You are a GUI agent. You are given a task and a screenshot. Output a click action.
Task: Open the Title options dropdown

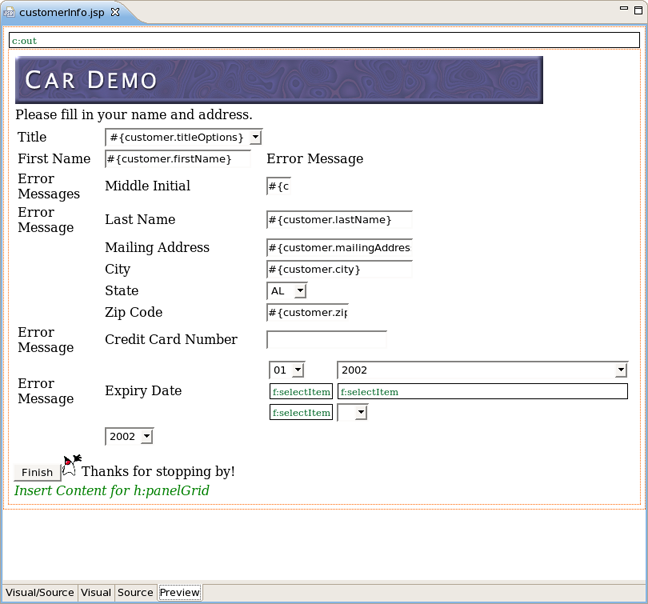tap(256, 137)
